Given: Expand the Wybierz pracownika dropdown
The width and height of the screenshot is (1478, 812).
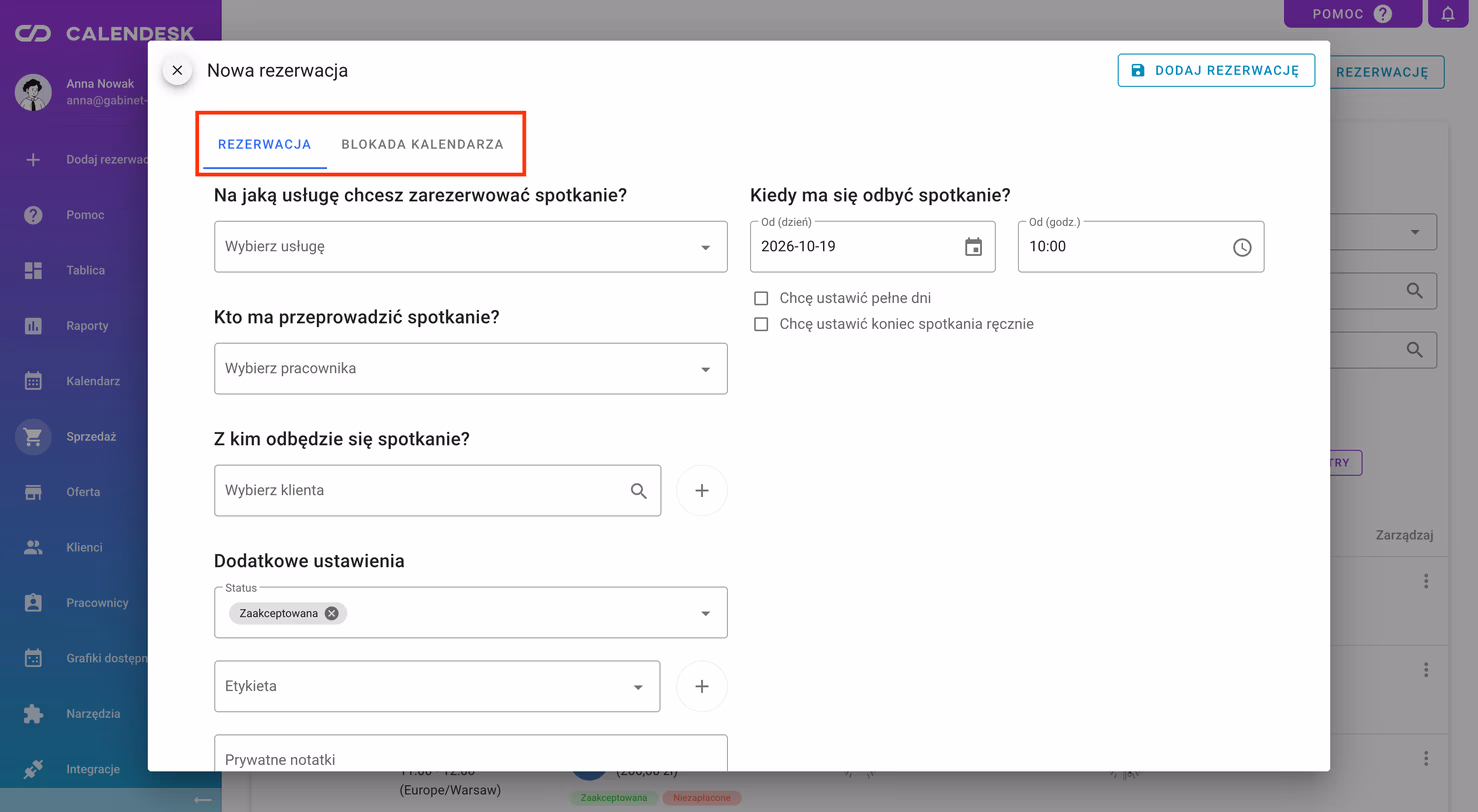Looking at the screenshot, I should coord(471,368).
